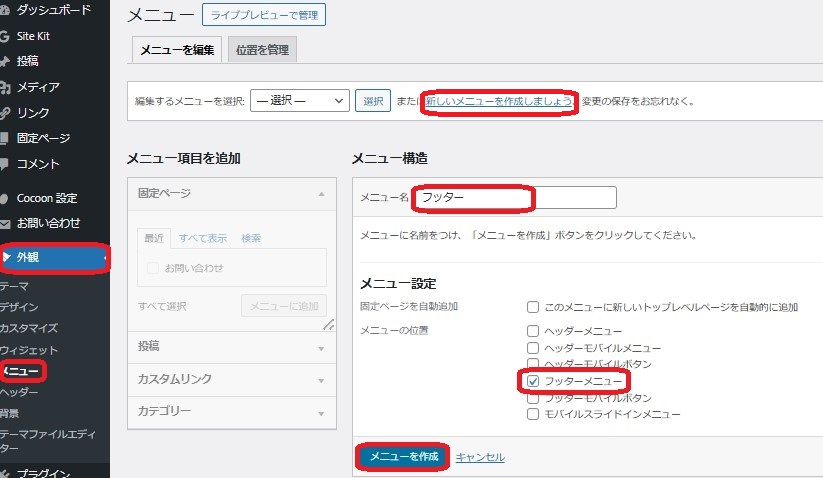Click the メニュー名 text field
The image size is (823, 478).
coord(515,197)
